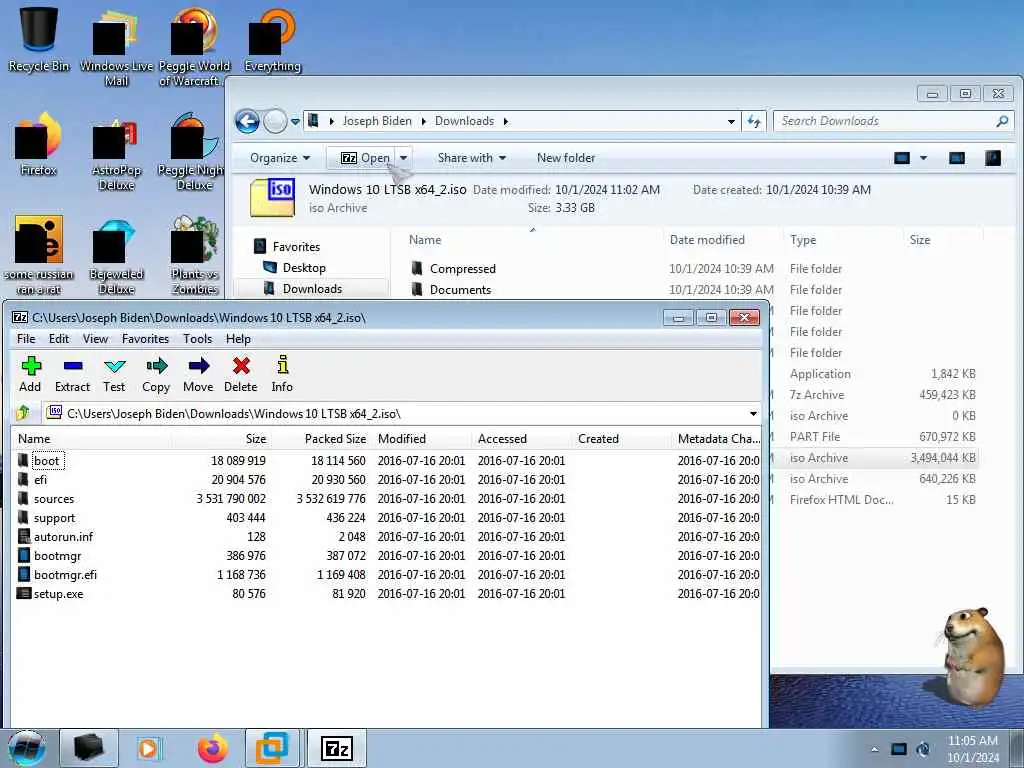
Task: Select the Copy tool in 7-Zip
Action: pos(156,374)
